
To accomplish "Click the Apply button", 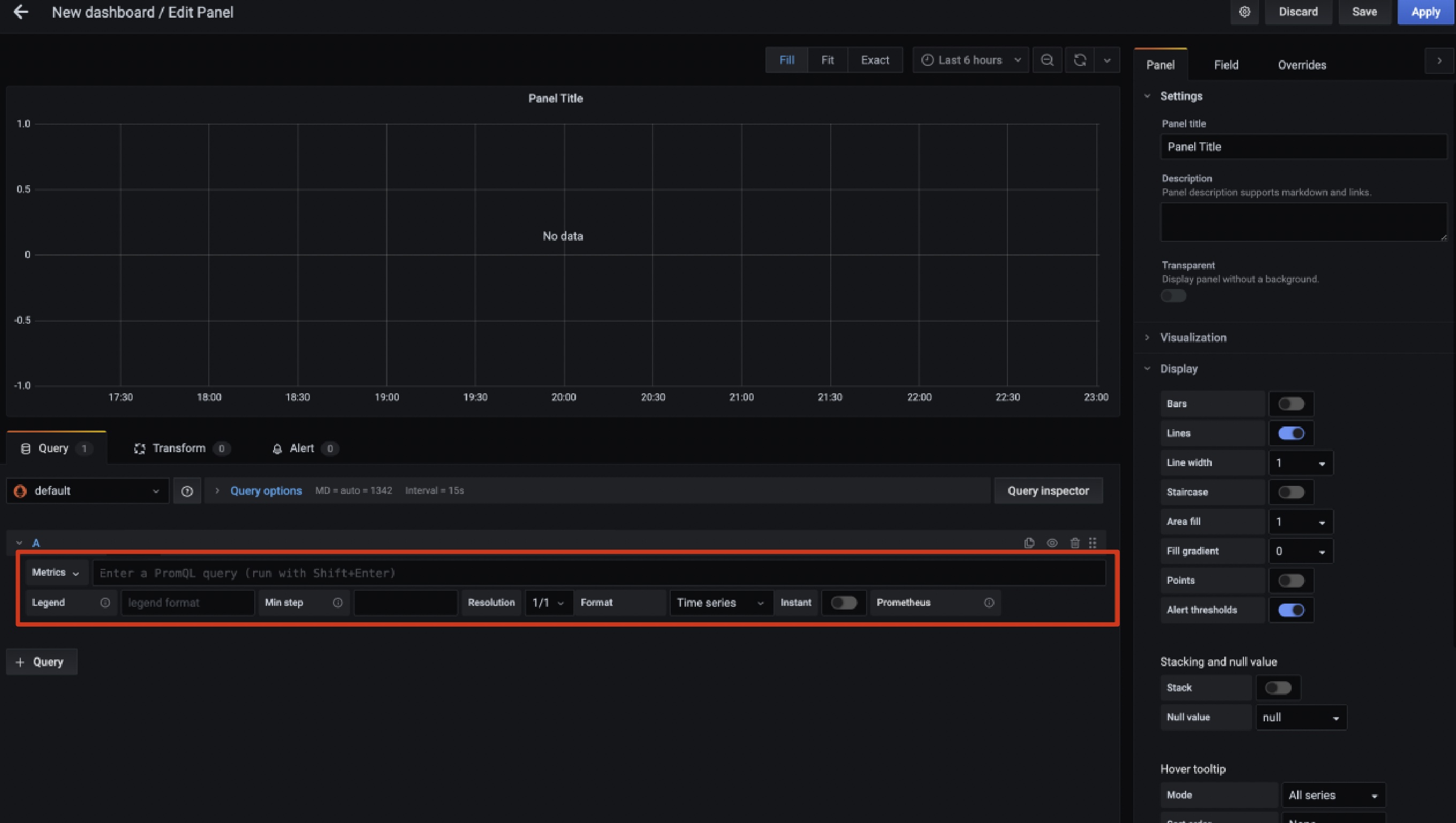I will pyautogui.click(x=1425, y=12).
